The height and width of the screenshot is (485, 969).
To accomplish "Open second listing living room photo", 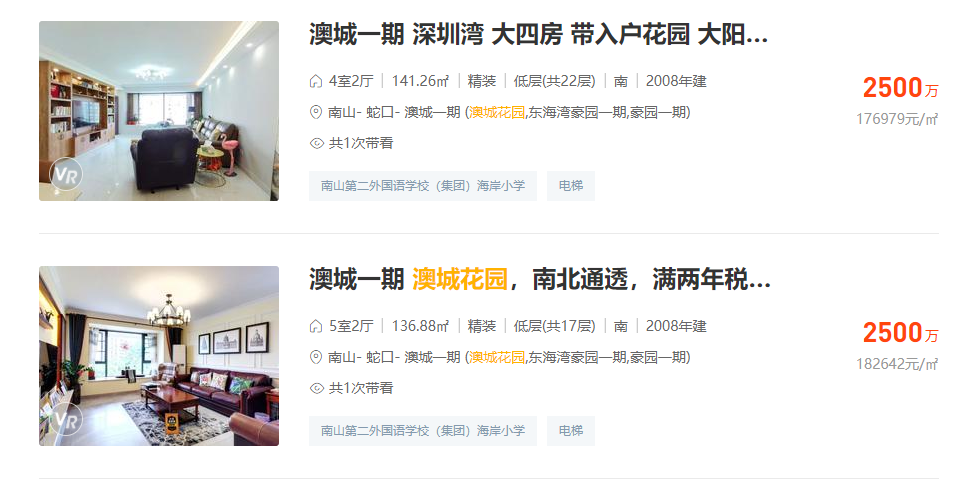I will [159, 356].
